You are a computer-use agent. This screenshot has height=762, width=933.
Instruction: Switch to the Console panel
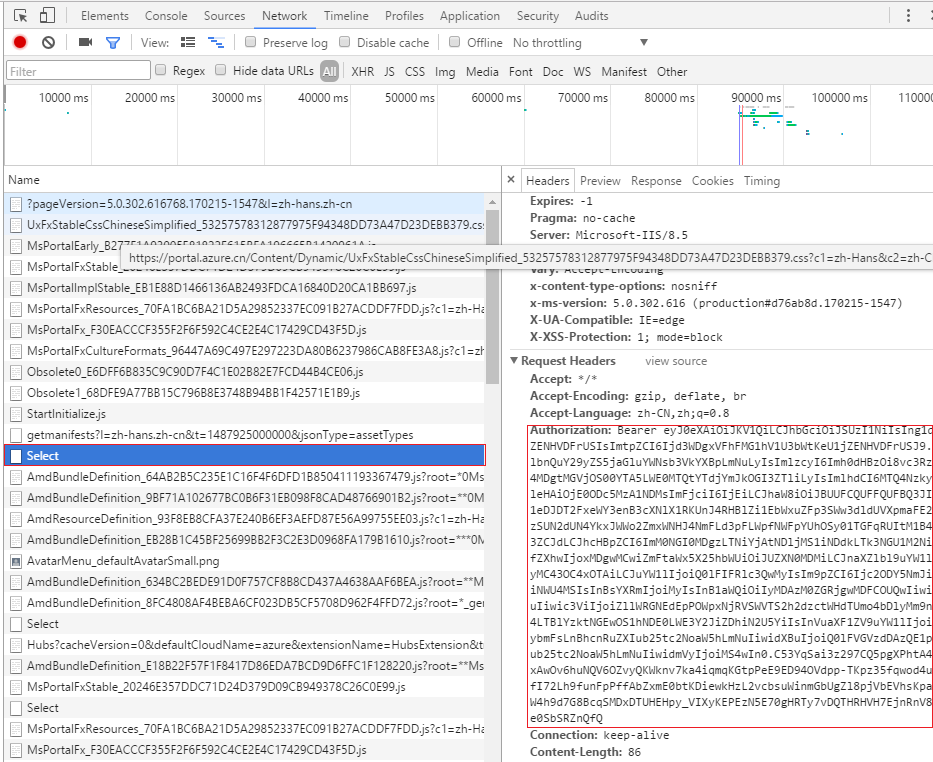(x=165, y=15)
